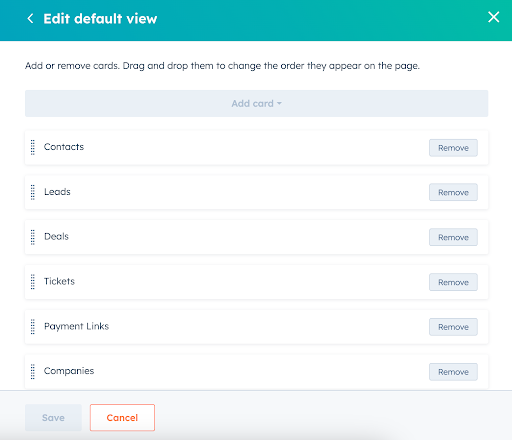
Task: Select the Payment Links card label
Action: 77,326
